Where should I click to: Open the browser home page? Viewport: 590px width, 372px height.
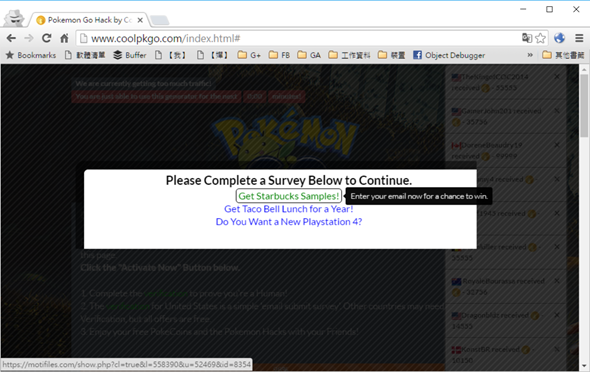point(64,38)
